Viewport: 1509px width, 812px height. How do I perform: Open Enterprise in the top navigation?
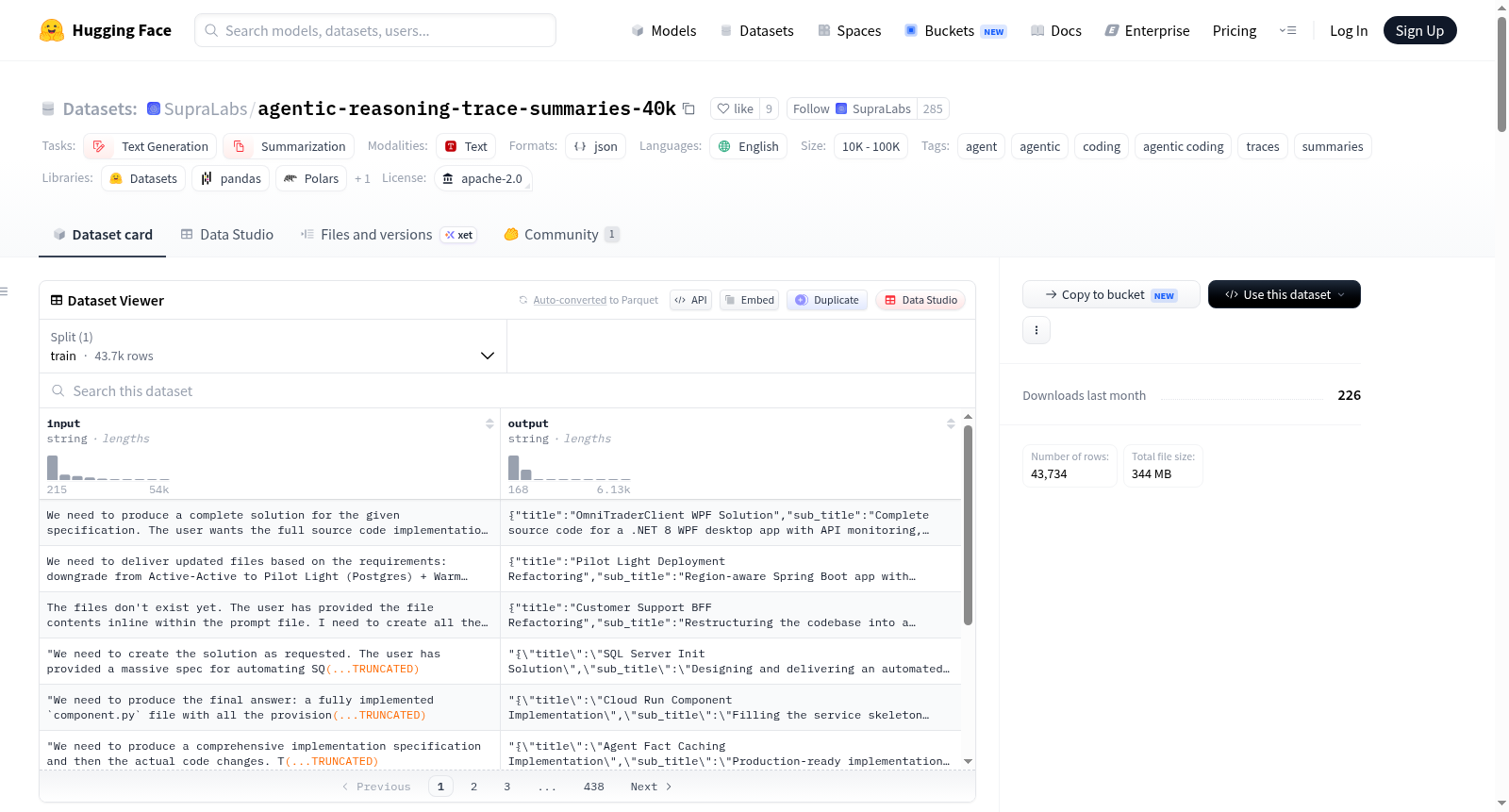(1147, 30)
